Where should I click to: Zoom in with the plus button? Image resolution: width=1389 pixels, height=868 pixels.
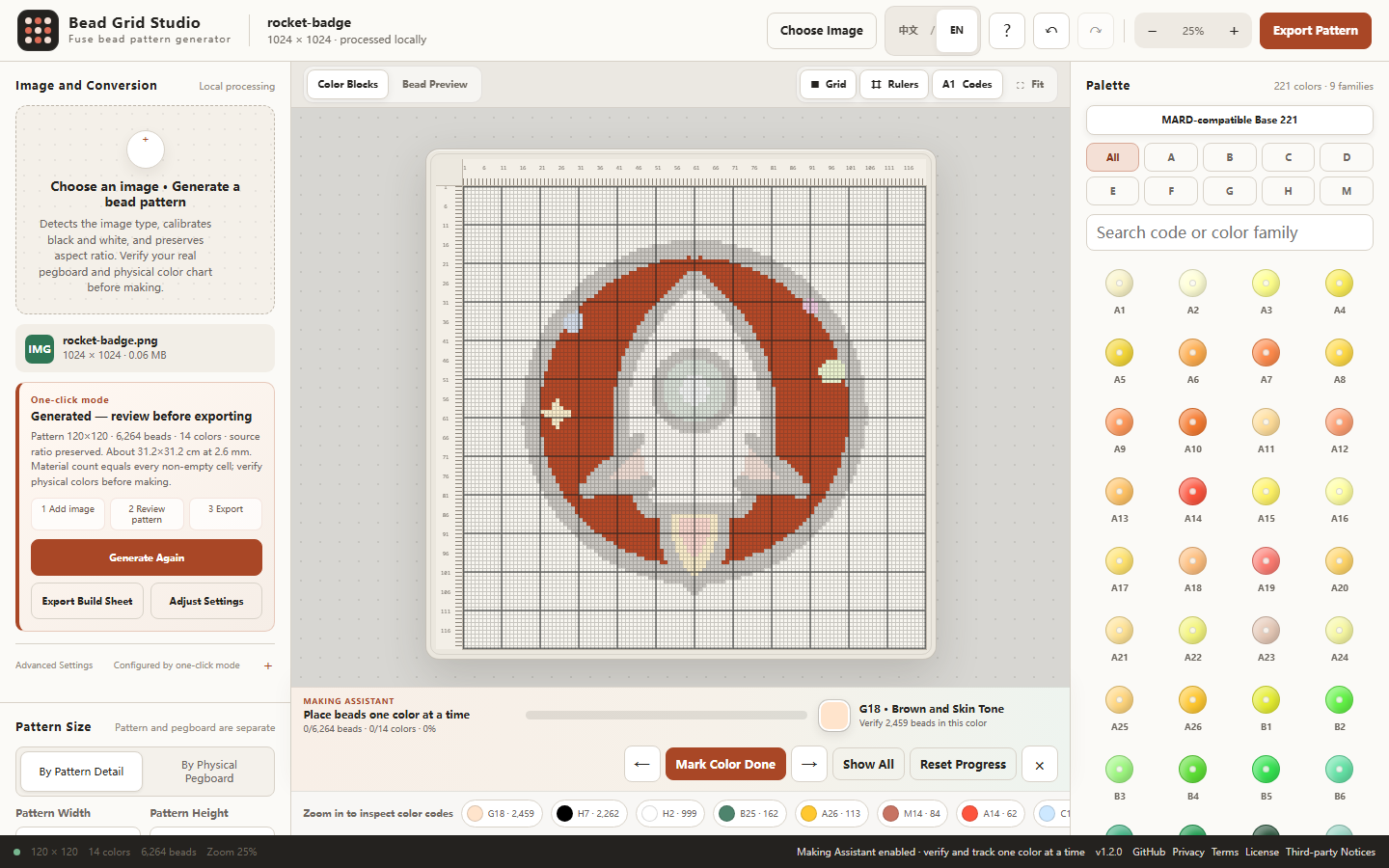[1234, 31]
